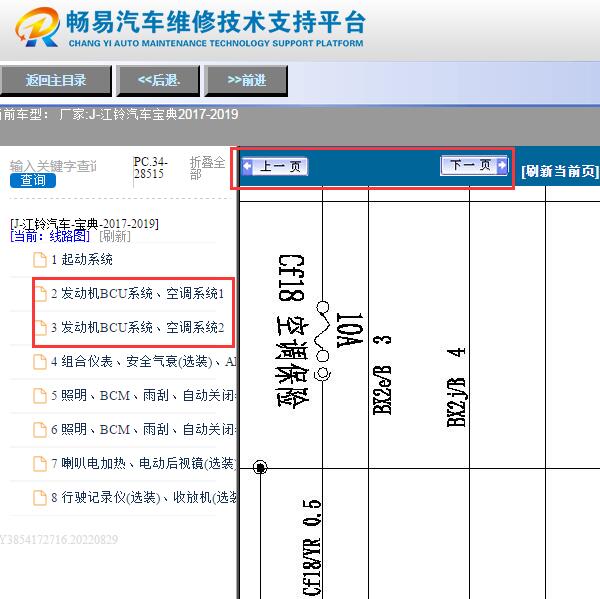Viewport: 600px width, 599px height.
Task: Click document icon beside 1 起动系统
Action: (x=40, y=260)
